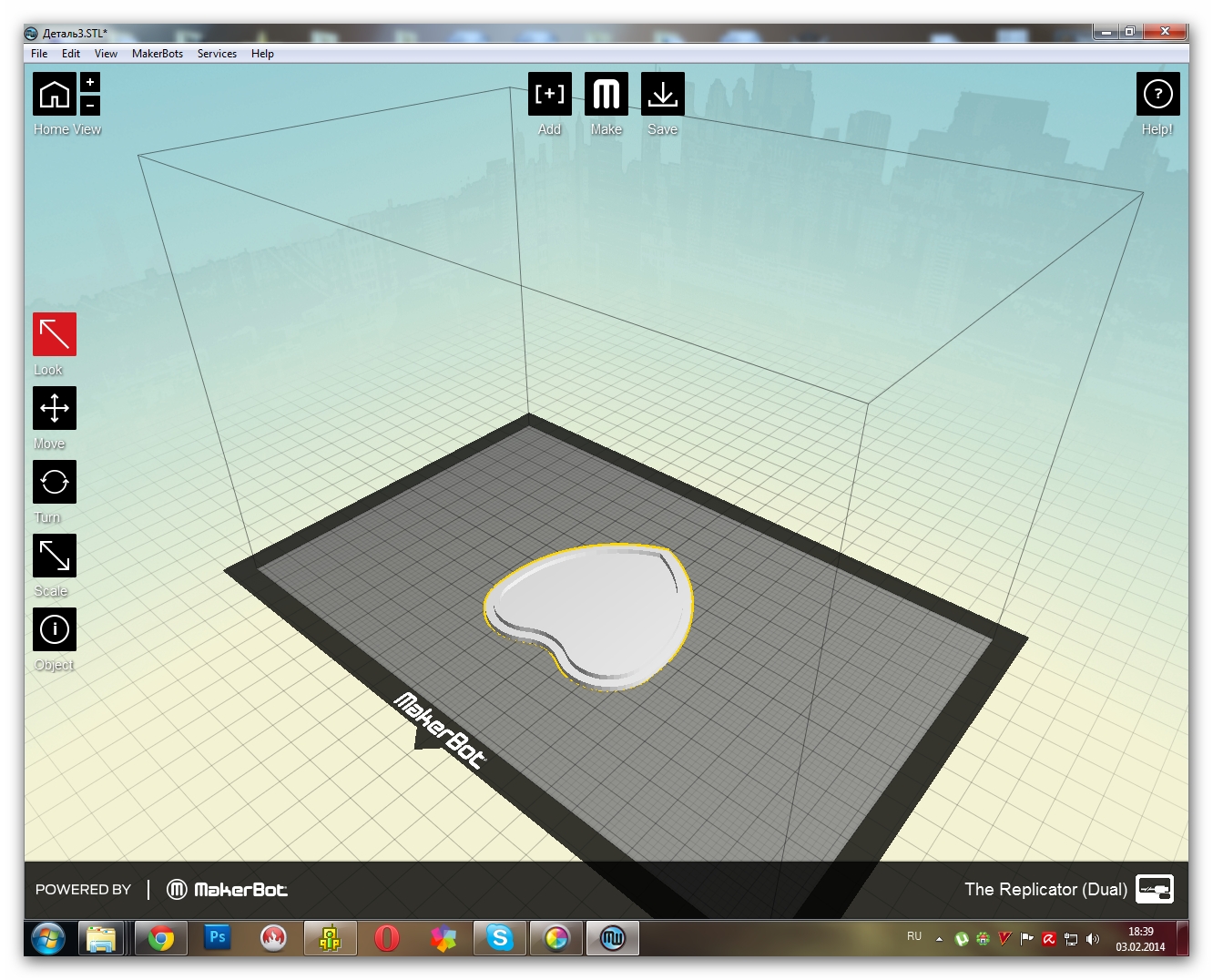Viewport: 1213px width, 980px height.
Task: Open the Help! button
Action: [1158, 94]
